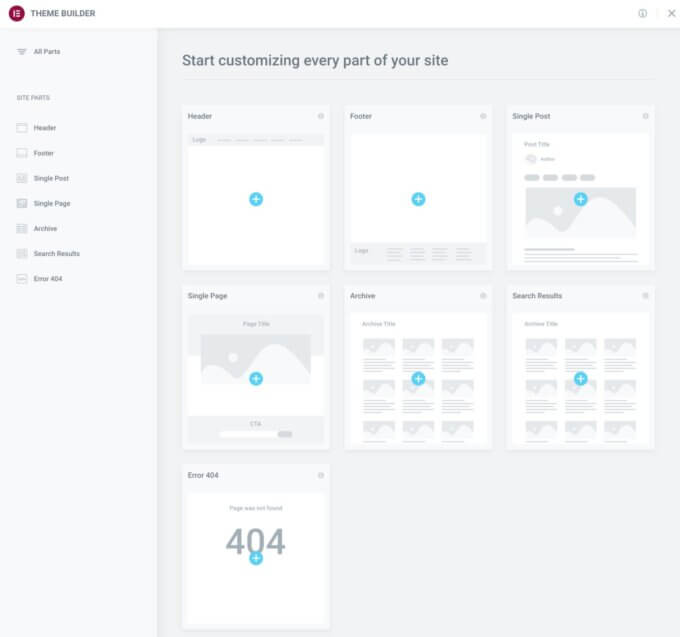
Task: Click the Single Page sidebar icon
Action: pyautogui.click(x=22, y=203)
